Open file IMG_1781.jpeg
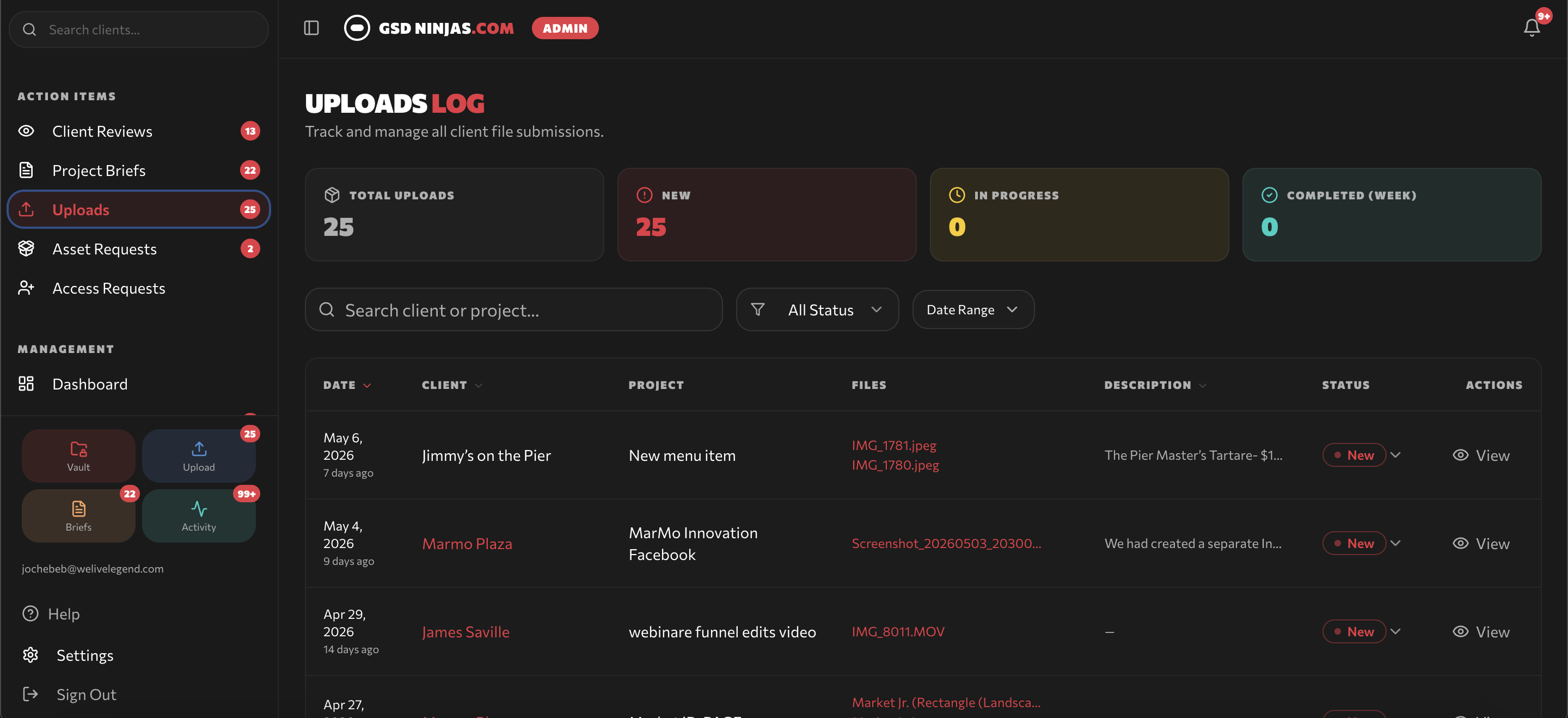Image resolution: width=1568 pixels, height=718 pixels. [x=893, y=445]
